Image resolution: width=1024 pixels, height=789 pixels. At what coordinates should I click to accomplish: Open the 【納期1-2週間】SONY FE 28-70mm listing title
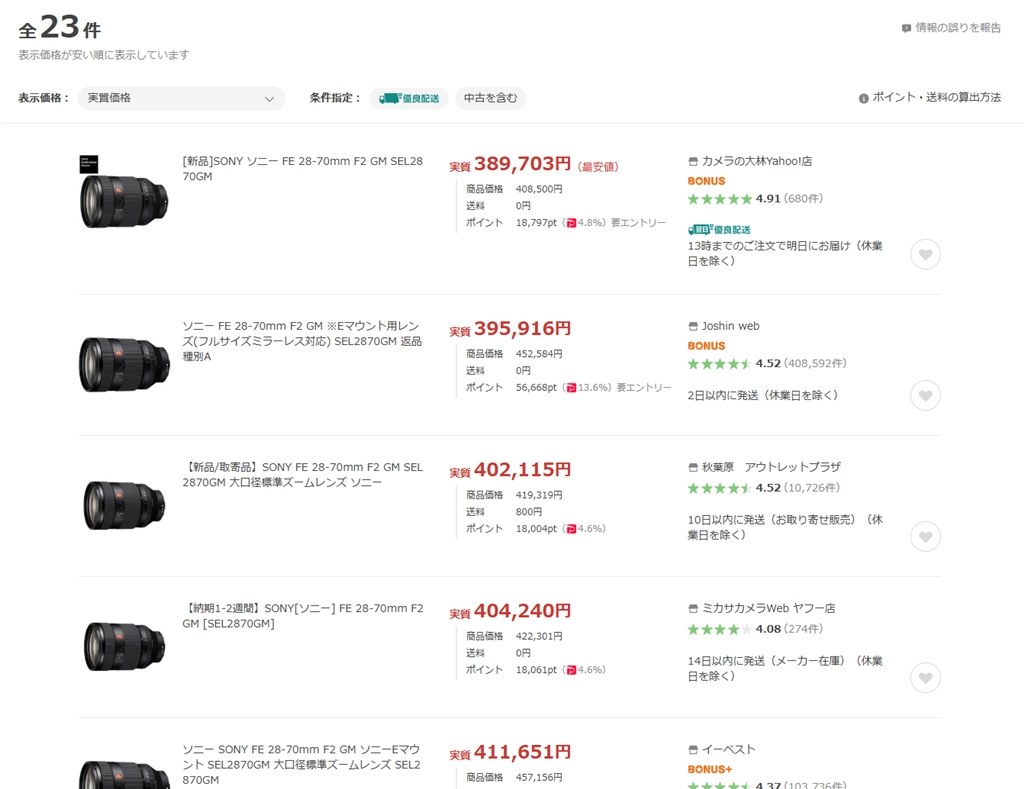coord(302,616)
